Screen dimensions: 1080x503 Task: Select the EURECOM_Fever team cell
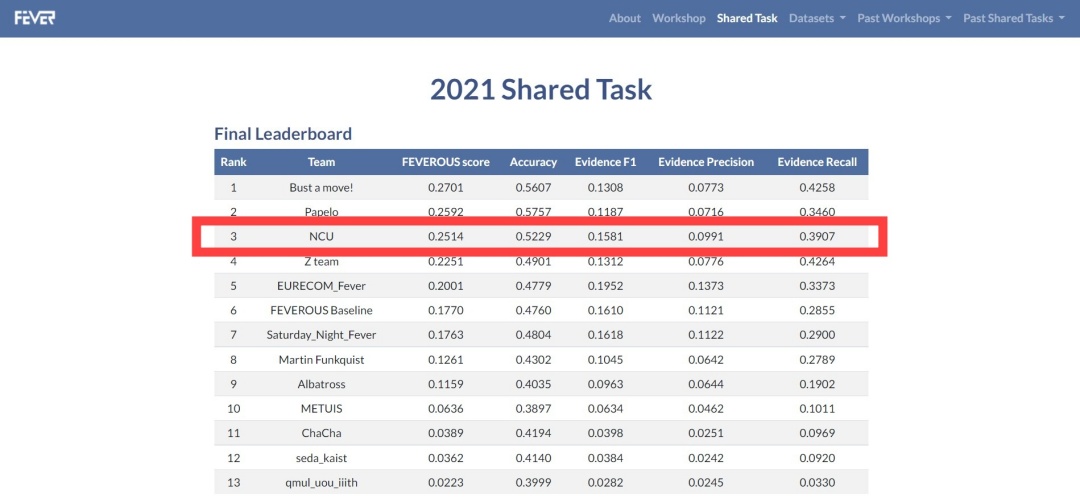[x=321, y=285]
